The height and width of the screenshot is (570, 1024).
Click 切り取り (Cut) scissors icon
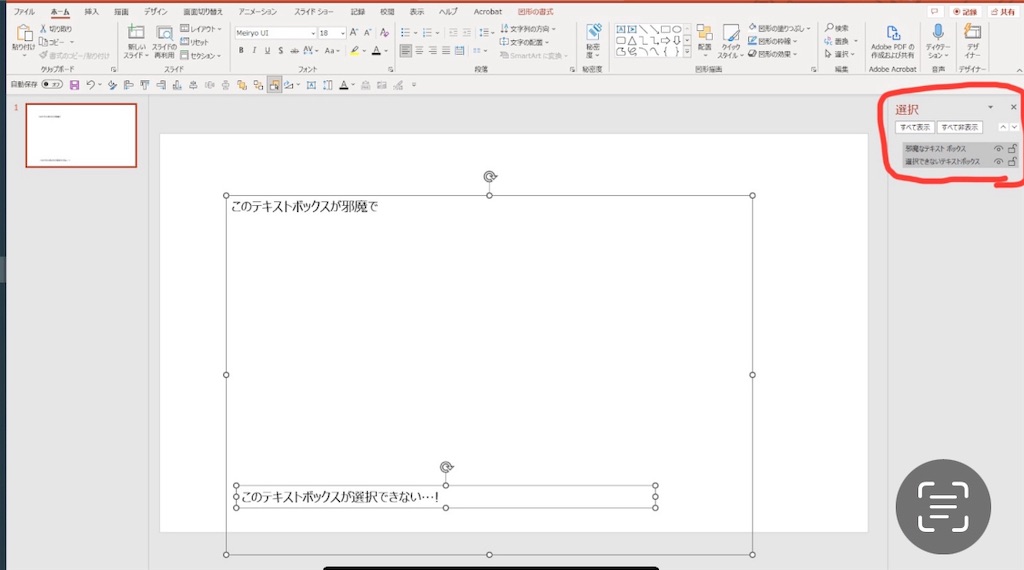point(43,29)
